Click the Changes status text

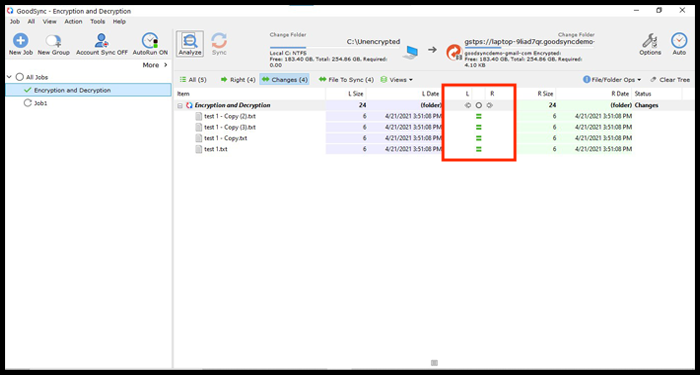[x=646, y=105]
